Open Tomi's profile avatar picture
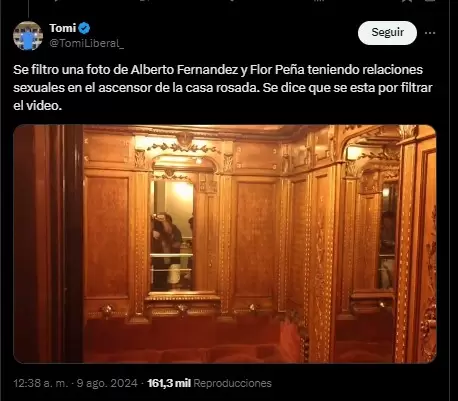Viewport: 458px width, 401px height. (x=28, y=36)
